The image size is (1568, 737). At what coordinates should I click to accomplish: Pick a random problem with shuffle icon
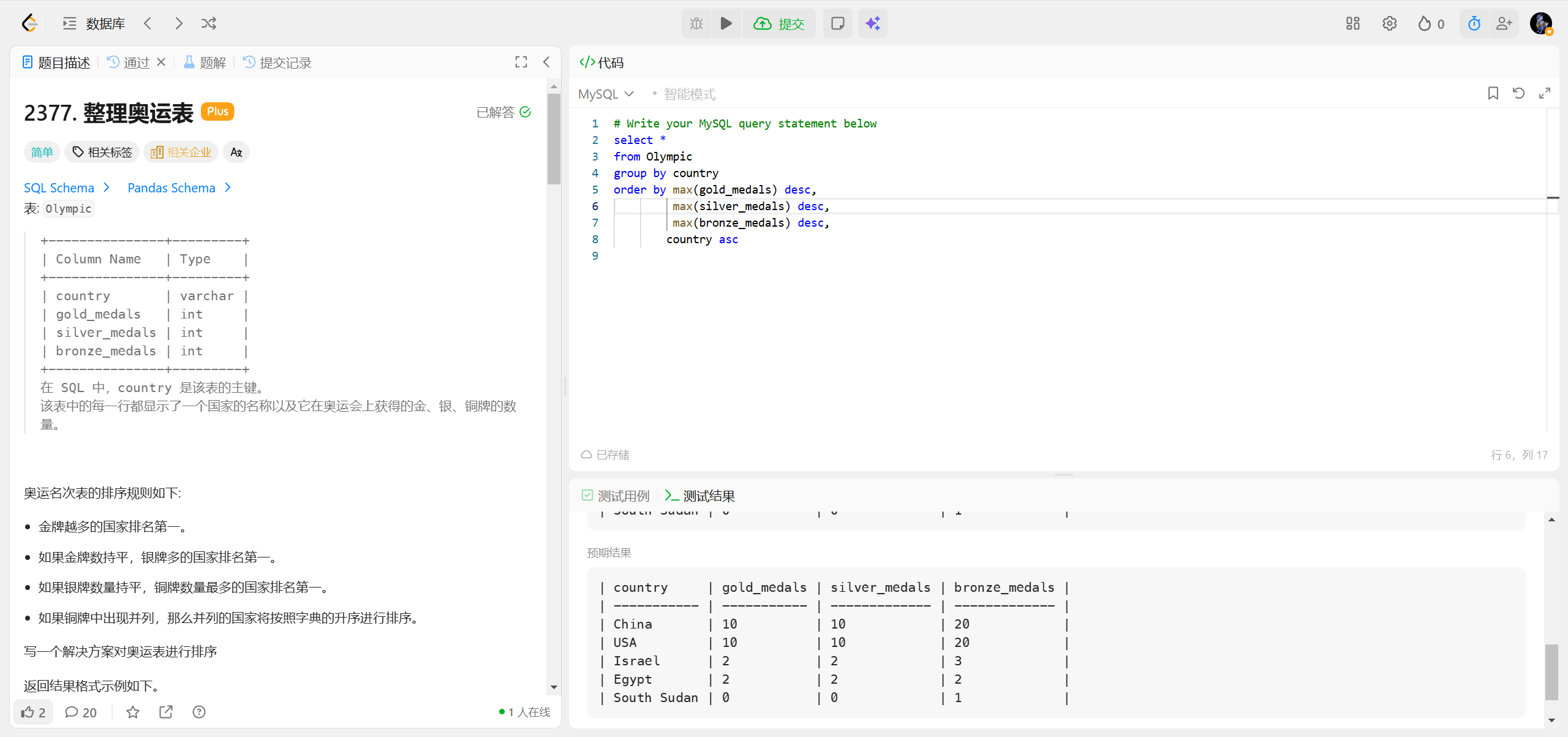tap(209, 23)
